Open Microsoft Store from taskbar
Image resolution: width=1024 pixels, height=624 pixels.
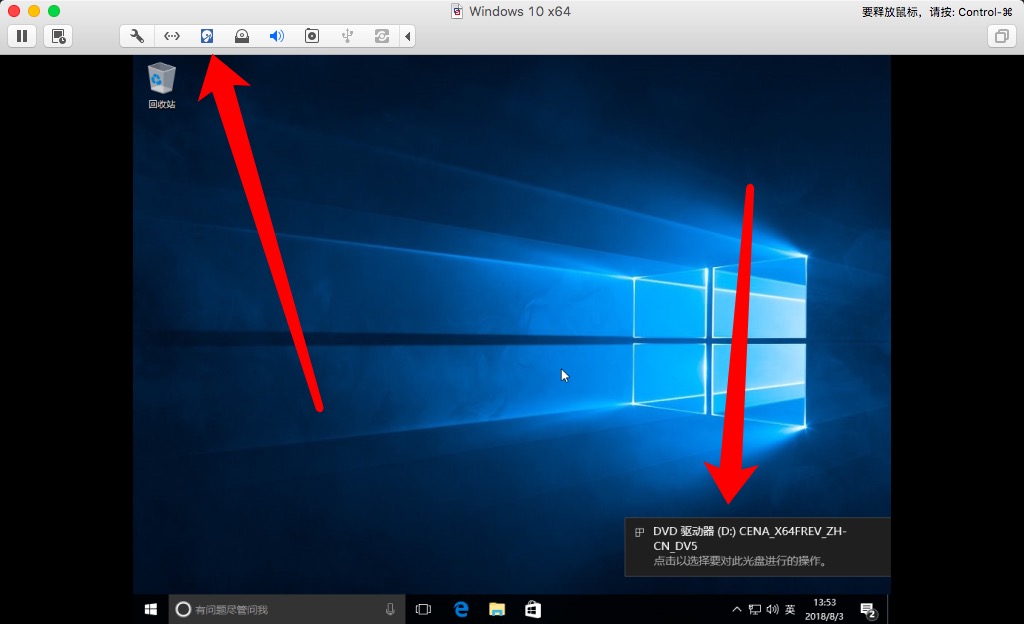tap(533, 609)
